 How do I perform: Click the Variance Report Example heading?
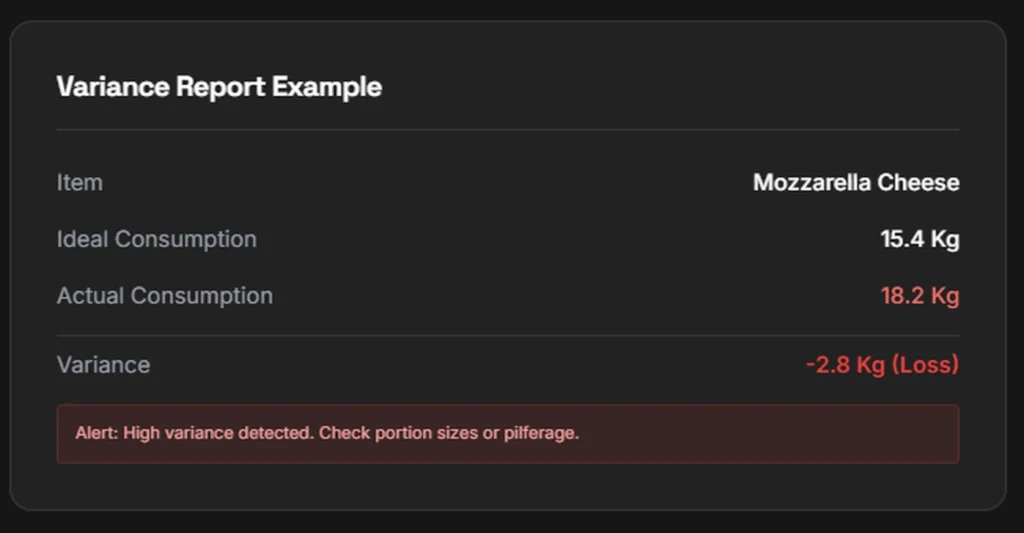[x=219, y=87]
